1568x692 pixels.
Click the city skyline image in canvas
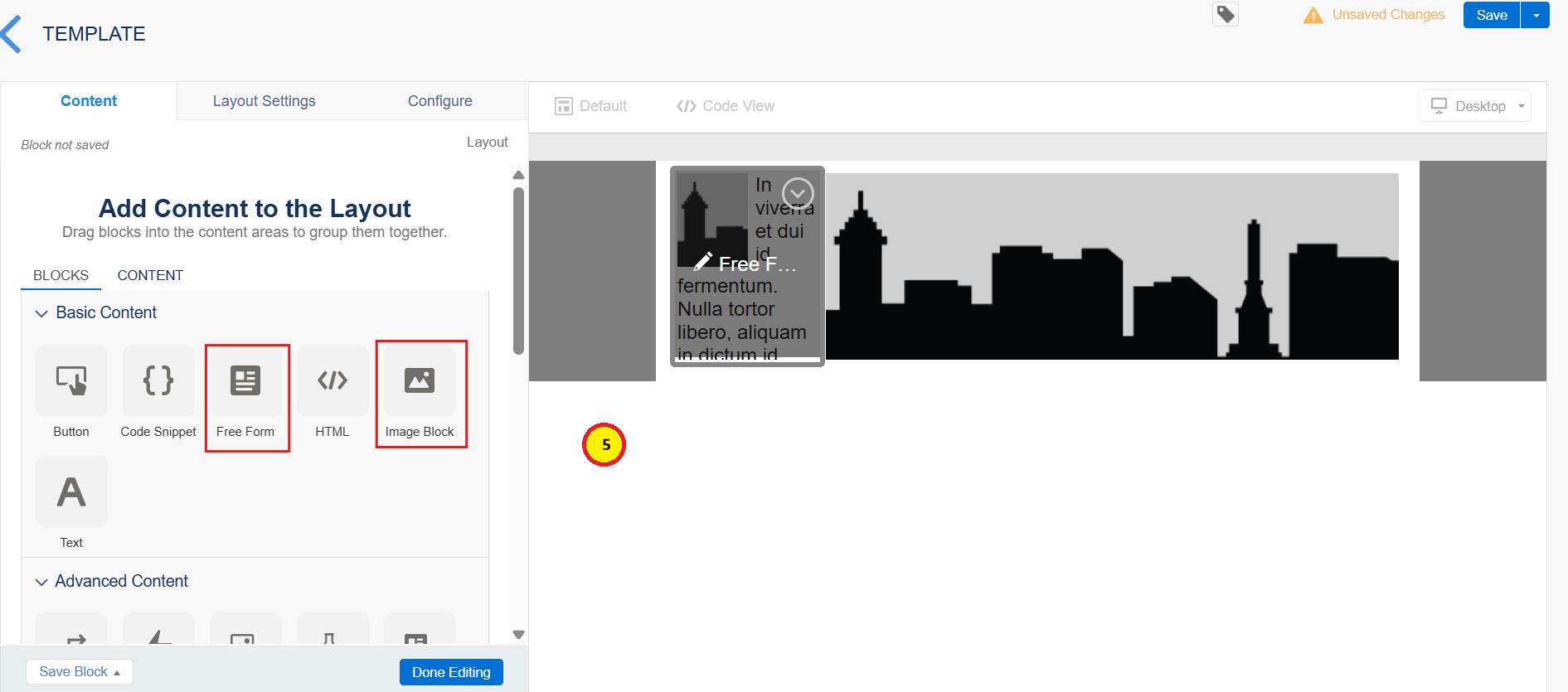pyautogui.click(x=1111, y=267)
